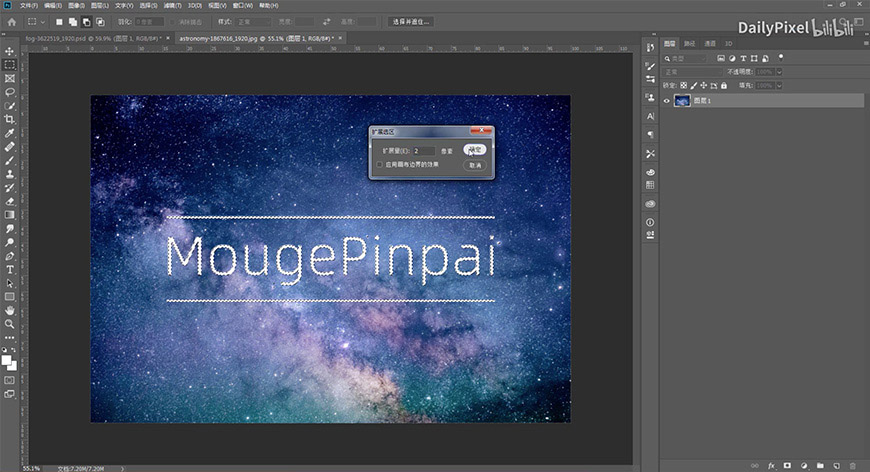Open the Style (样式) dropdown
Screen dimensions: 870x472
(x=254, y=22)
